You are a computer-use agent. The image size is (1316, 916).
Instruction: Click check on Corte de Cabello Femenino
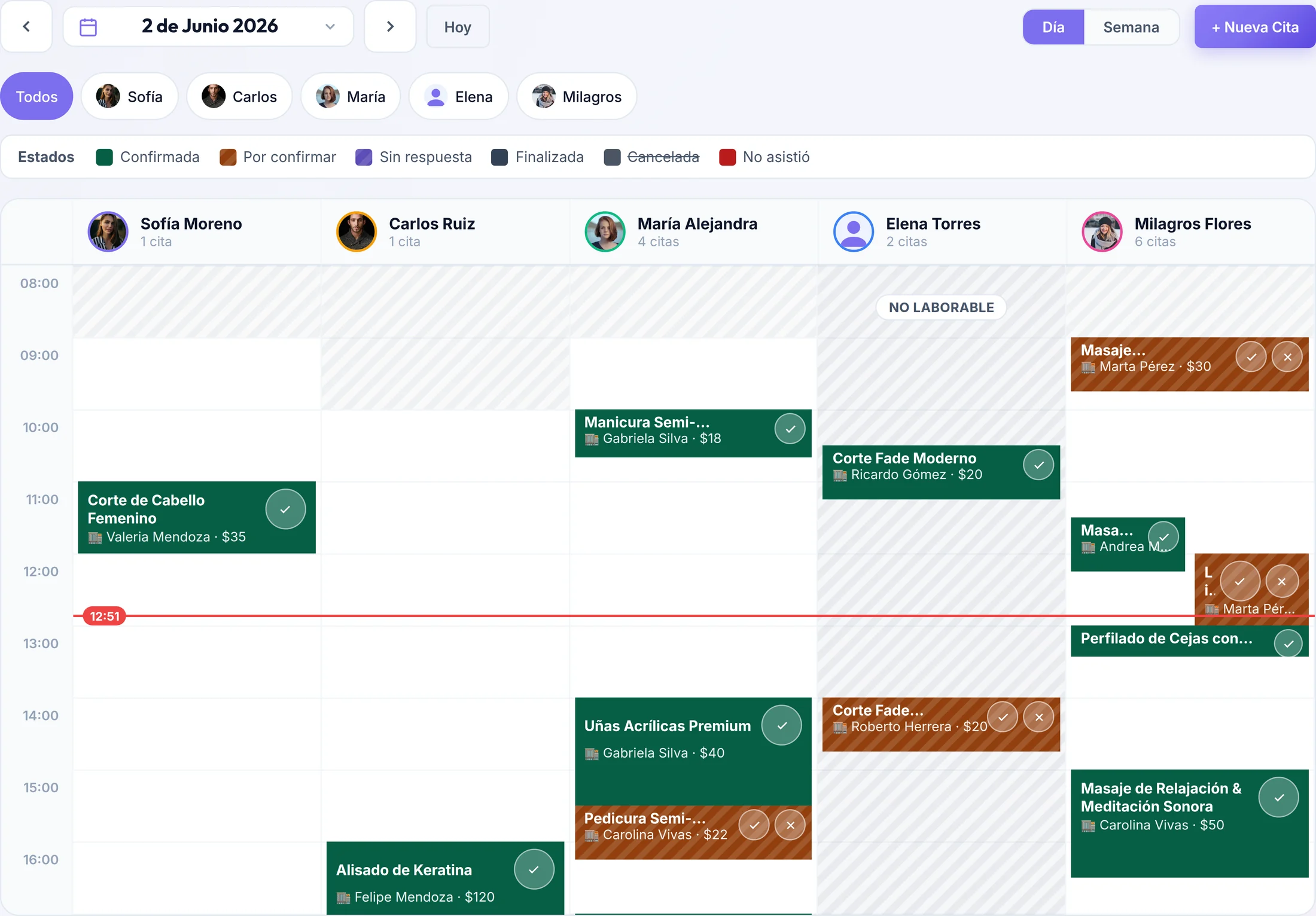pos(286,509)
